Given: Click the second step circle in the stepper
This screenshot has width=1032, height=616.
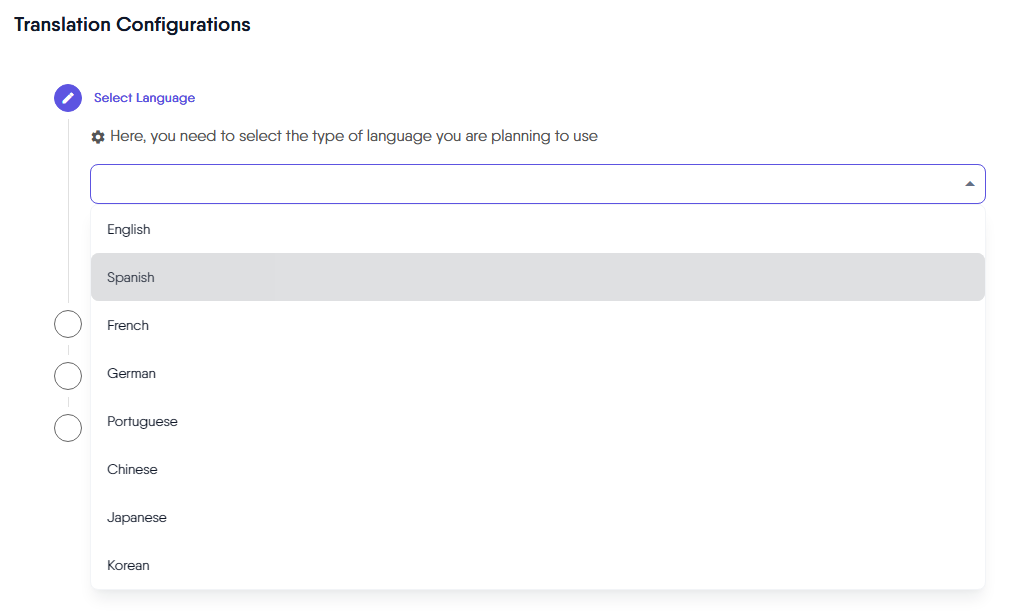Looking at the screenshot, I should pos(68,324).
